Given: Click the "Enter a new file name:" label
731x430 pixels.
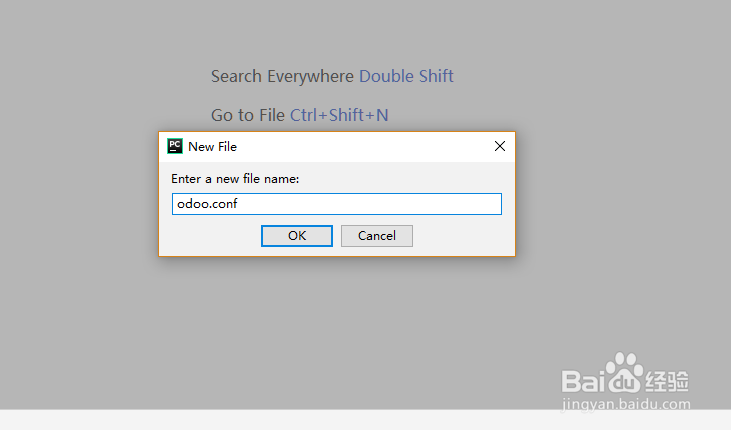Looking at the screenshot, I should coord(235,179).
